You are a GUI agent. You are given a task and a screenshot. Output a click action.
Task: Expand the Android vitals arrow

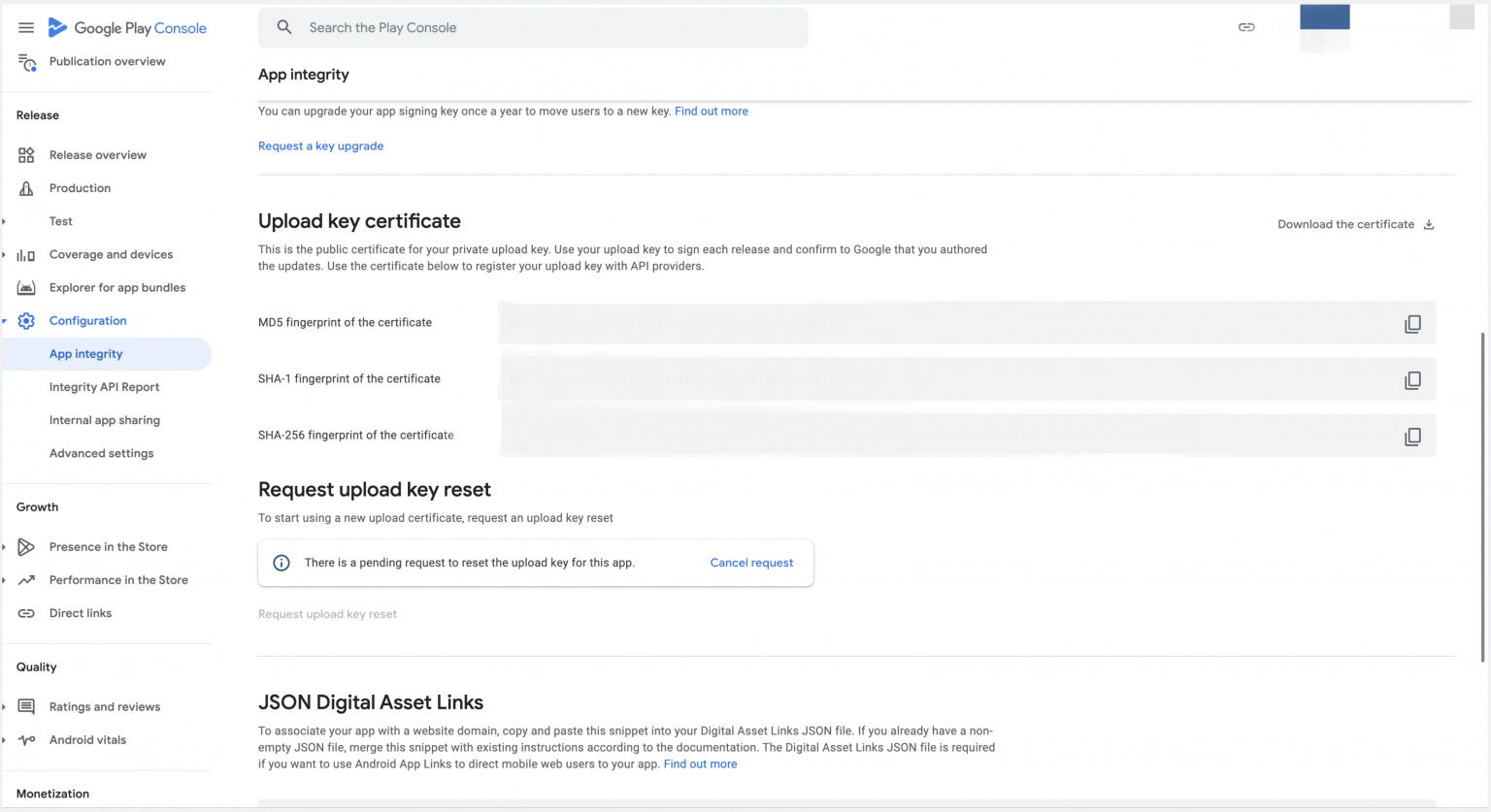pos(5,740)
